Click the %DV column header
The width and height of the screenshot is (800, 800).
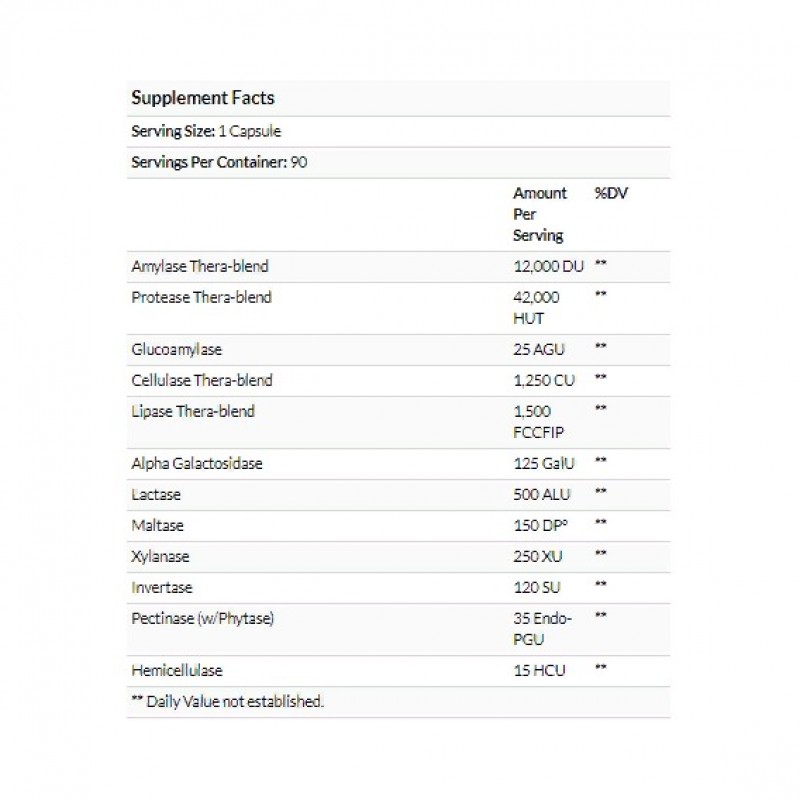tap(611, 193)
